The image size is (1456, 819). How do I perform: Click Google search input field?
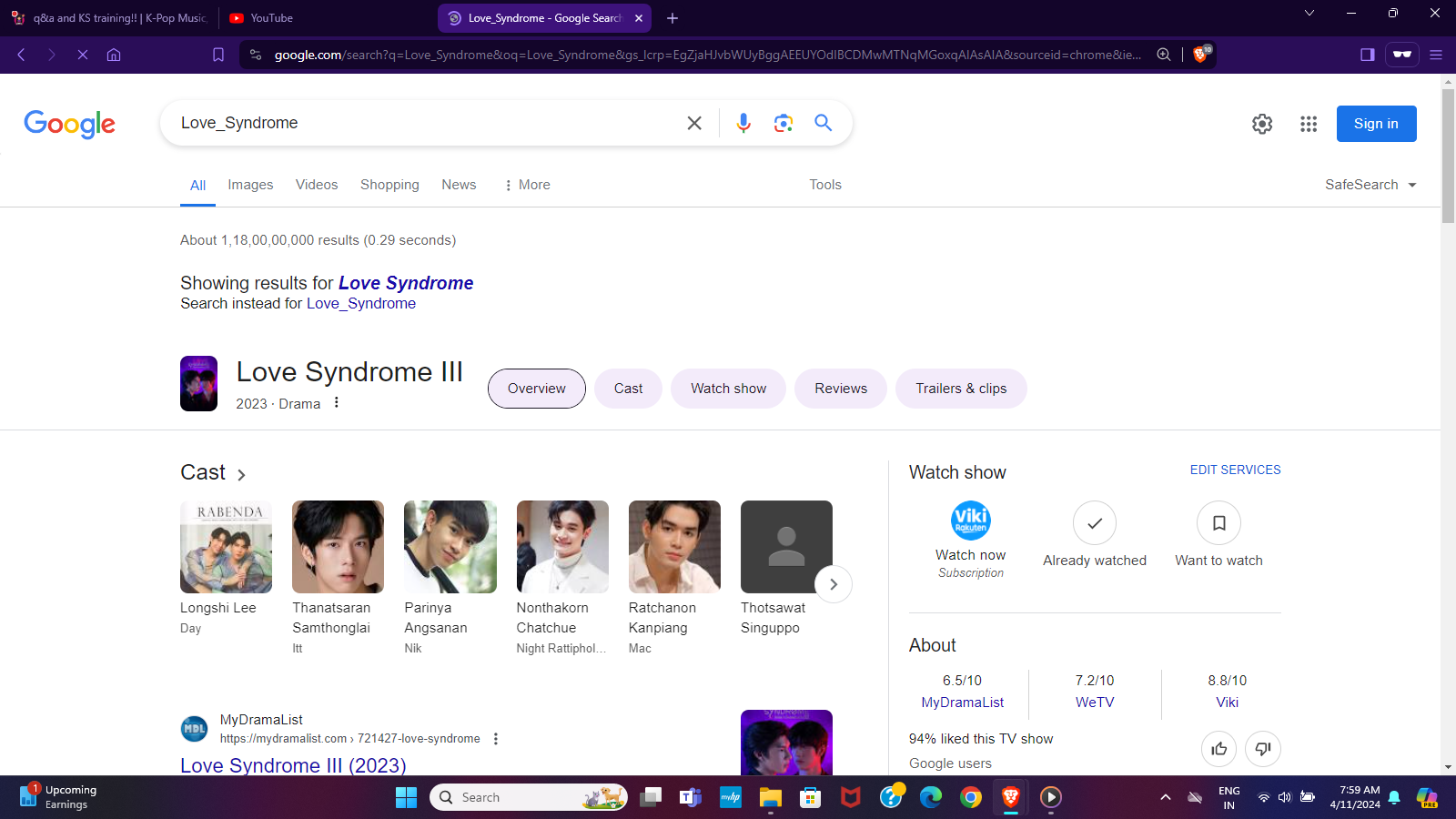click(426, 123)
